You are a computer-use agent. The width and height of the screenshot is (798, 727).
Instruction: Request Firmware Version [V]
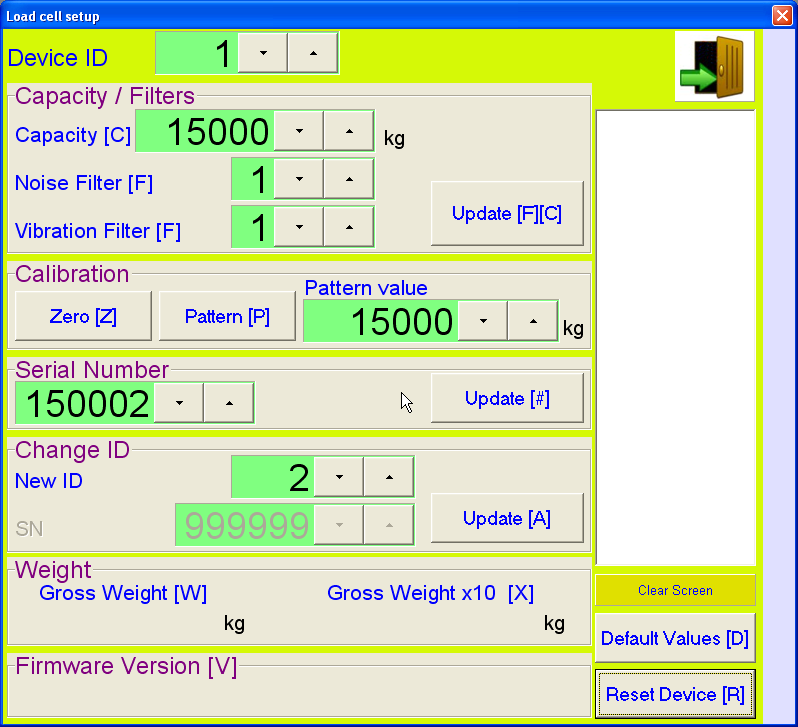click(126, 666)
